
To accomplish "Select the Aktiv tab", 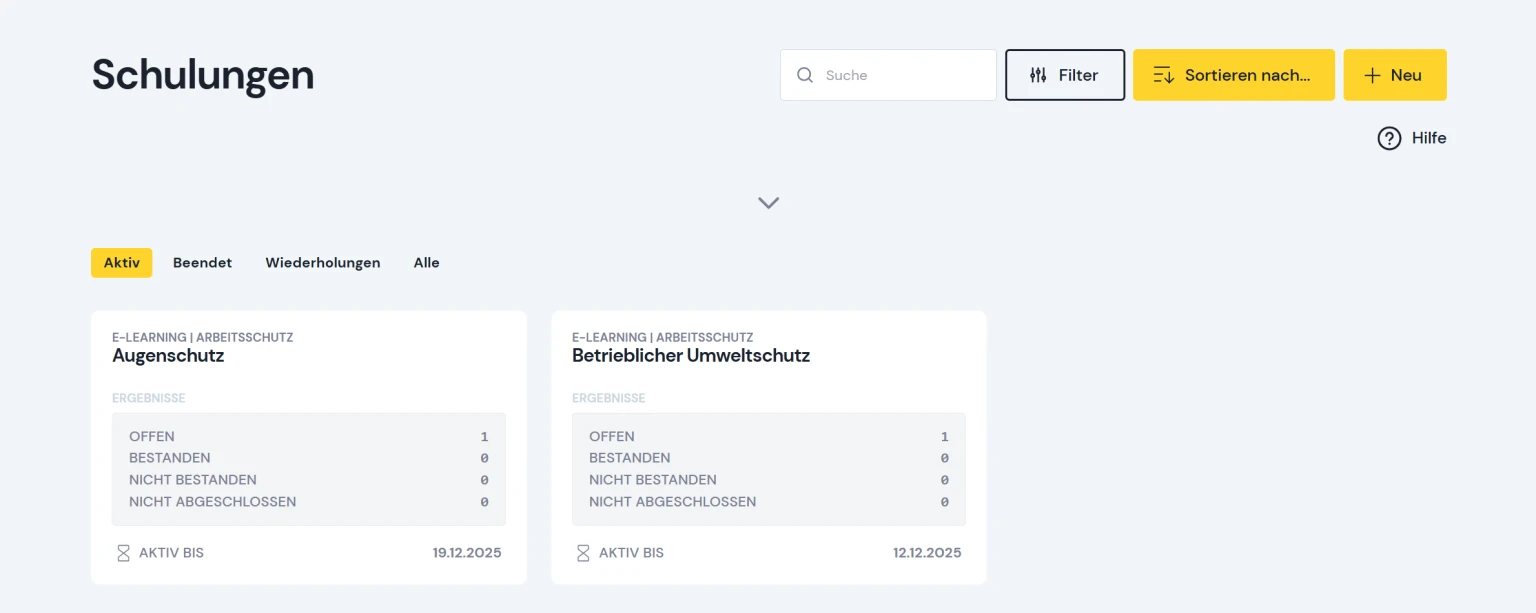I will click(x=121, y=263).
